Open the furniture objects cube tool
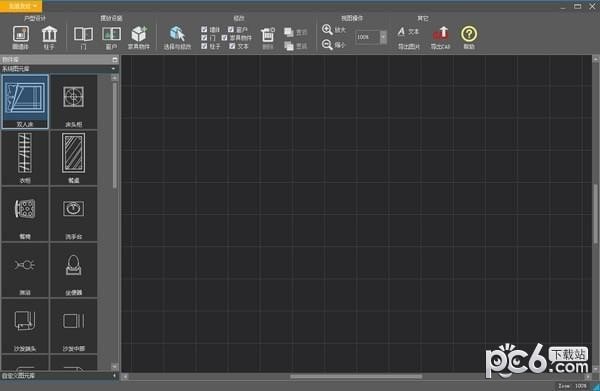Image resolution: width=600 pixels, height=391 pixels. pos(139,37)
